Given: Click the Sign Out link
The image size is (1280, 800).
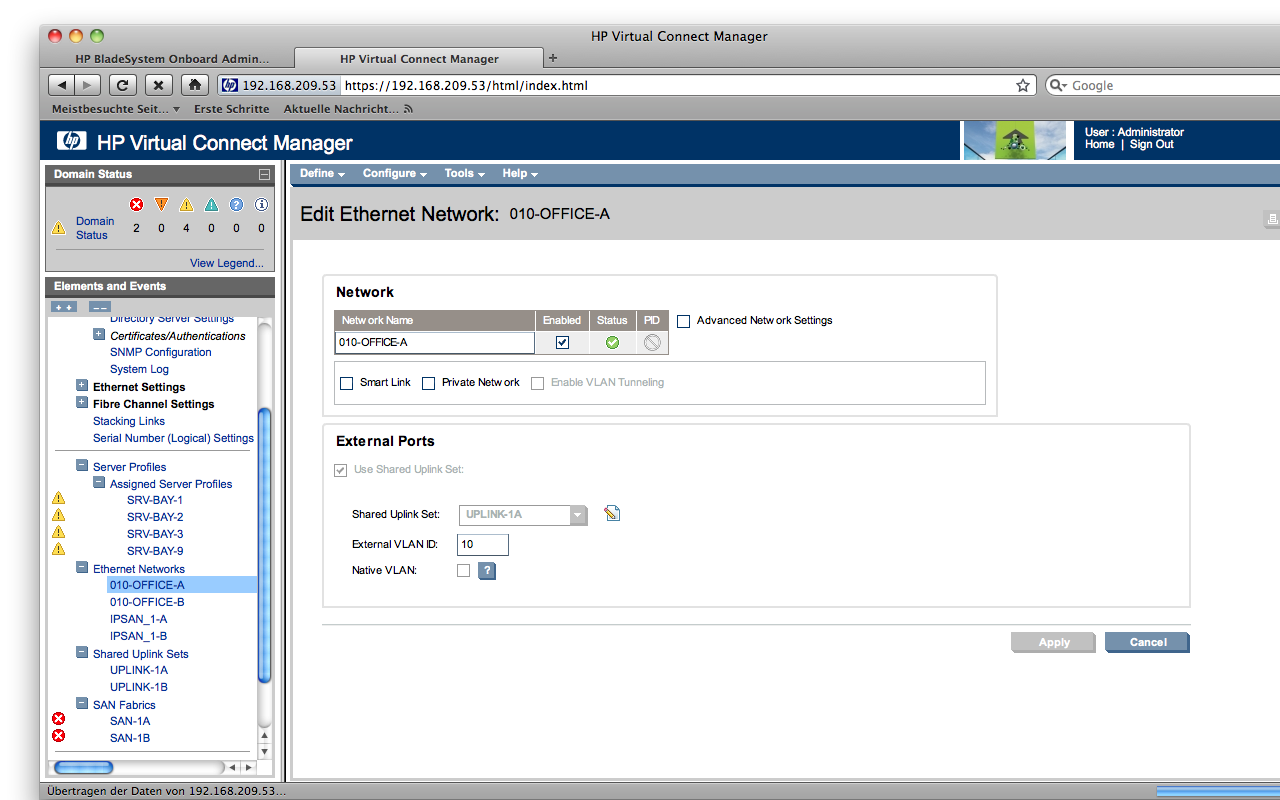Looking at the screenshot, I should point(1152,145).
